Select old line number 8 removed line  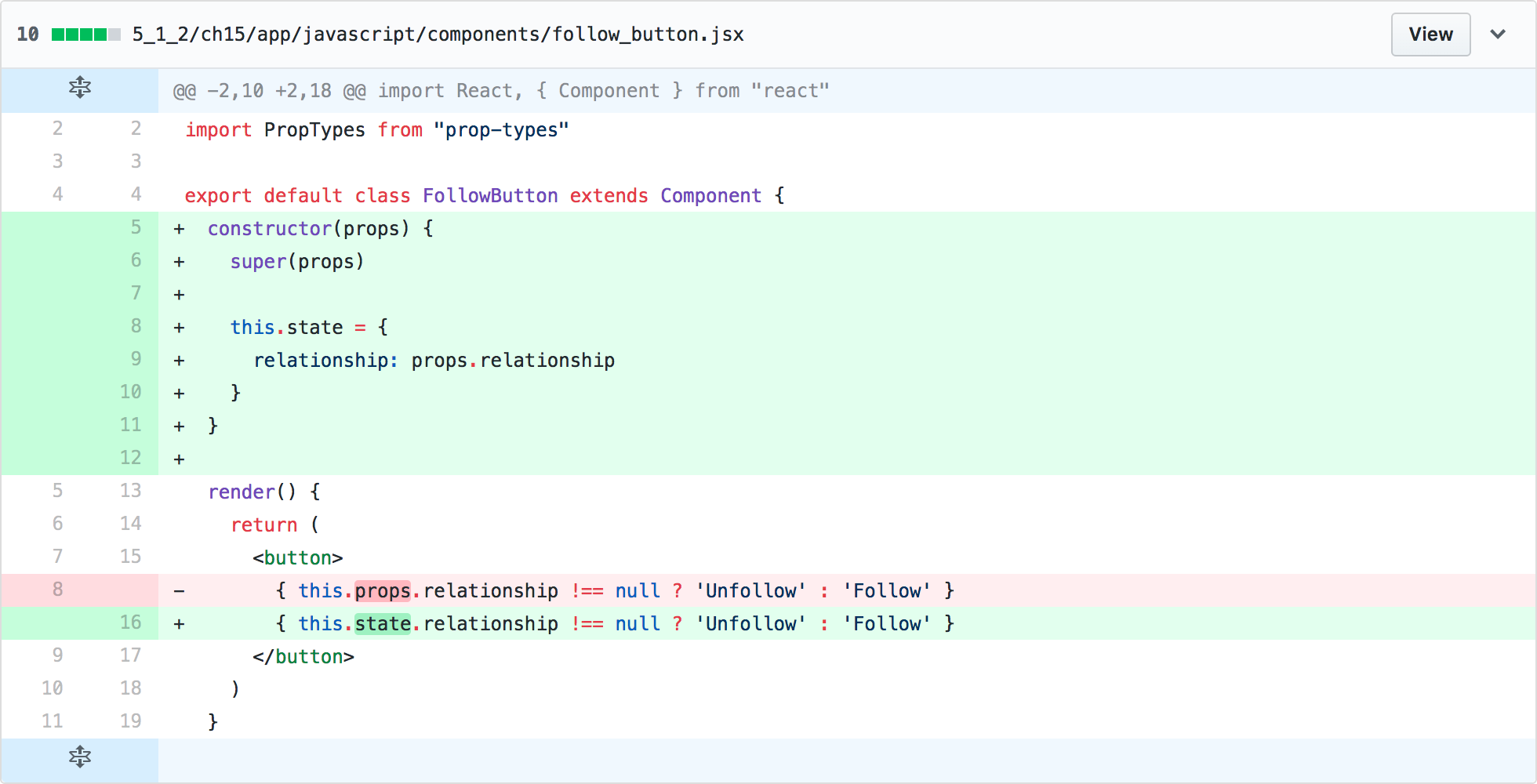click(57, 590)
